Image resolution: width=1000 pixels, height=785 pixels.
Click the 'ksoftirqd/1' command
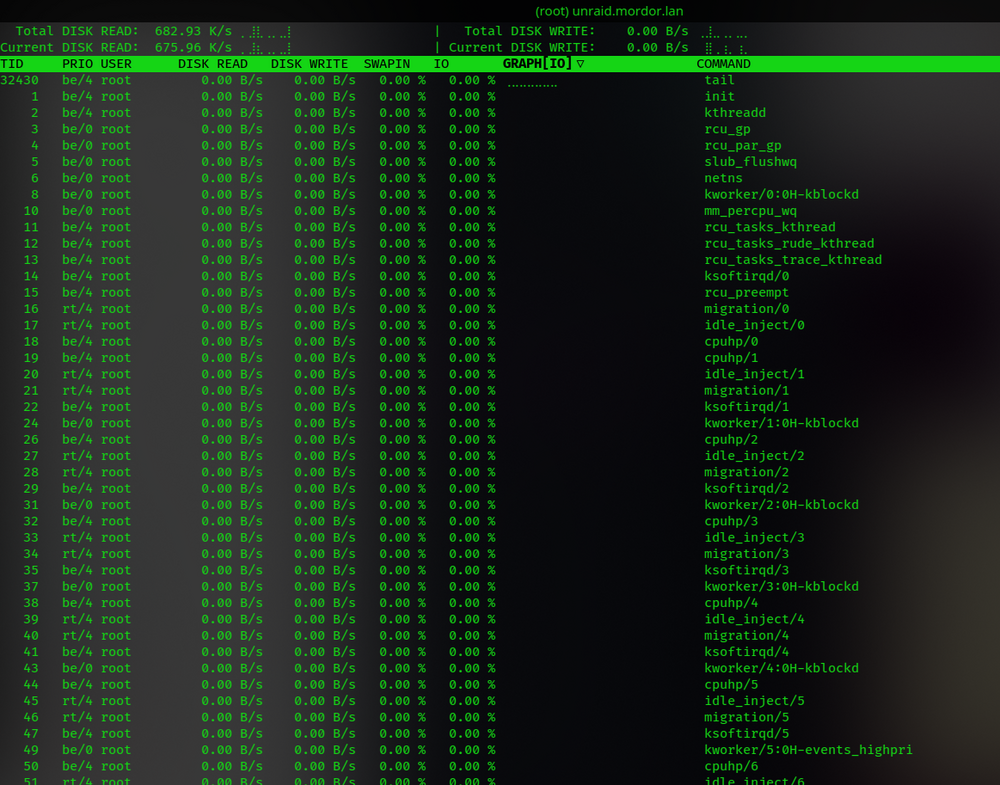pos(747,407)
